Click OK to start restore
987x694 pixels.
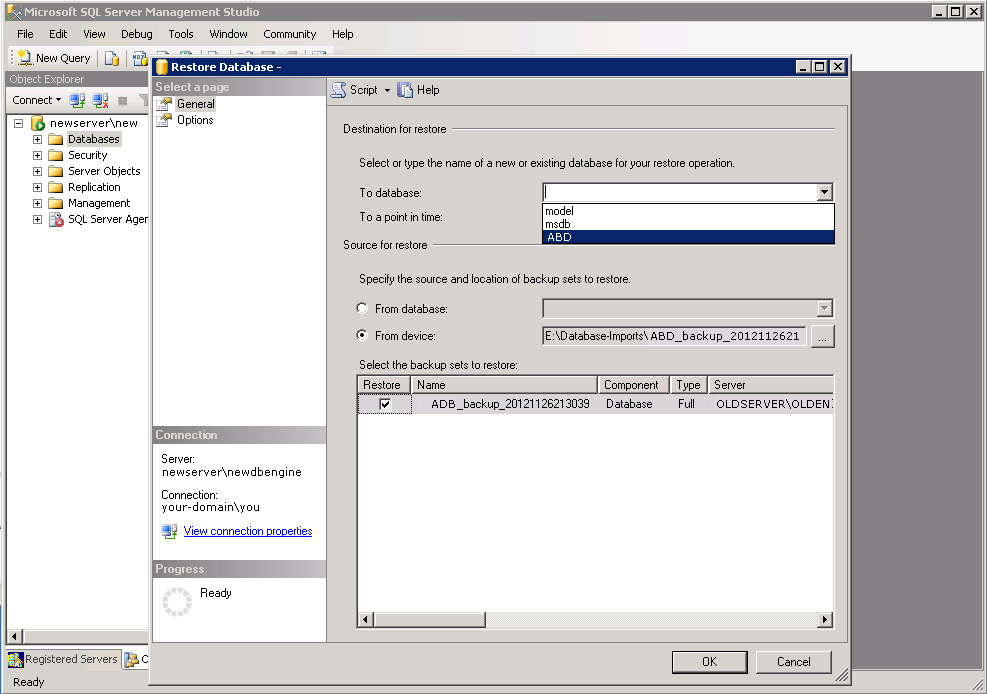tap(709, 662)
